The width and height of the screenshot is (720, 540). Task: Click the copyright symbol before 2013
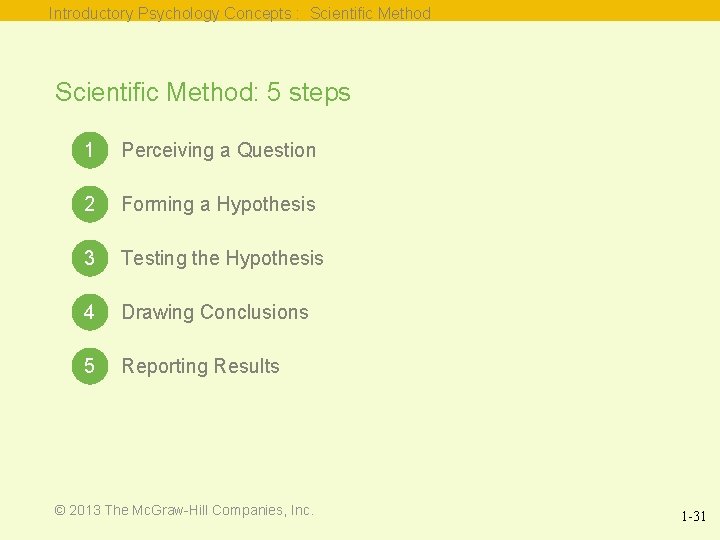coord(60,510)
